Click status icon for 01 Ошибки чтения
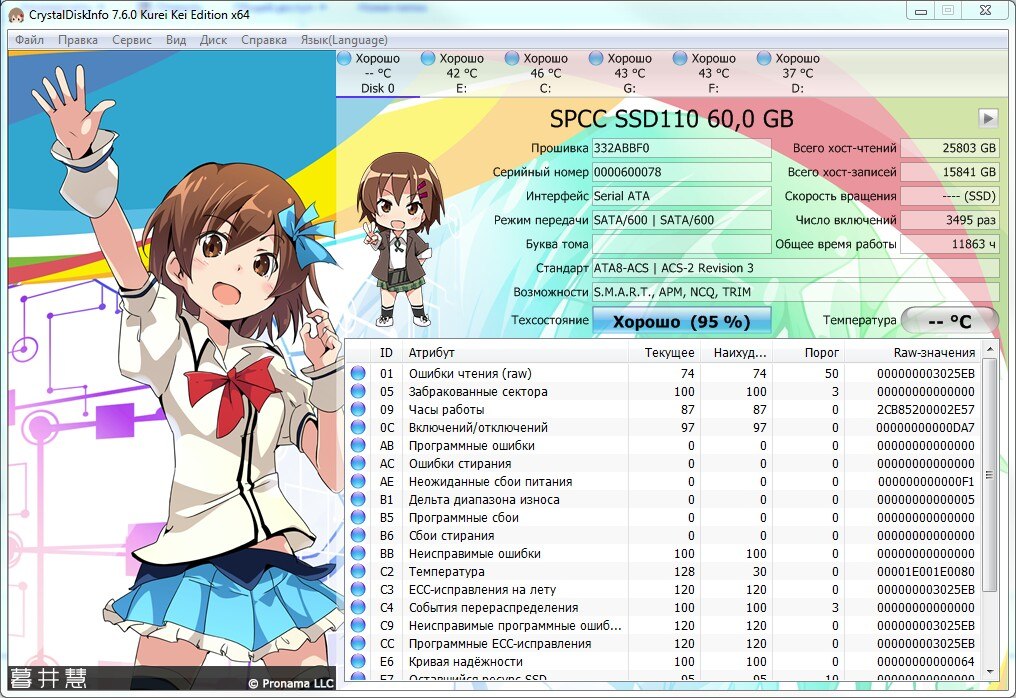This screenshot has width=1016, height=698. tap(358, 373)
